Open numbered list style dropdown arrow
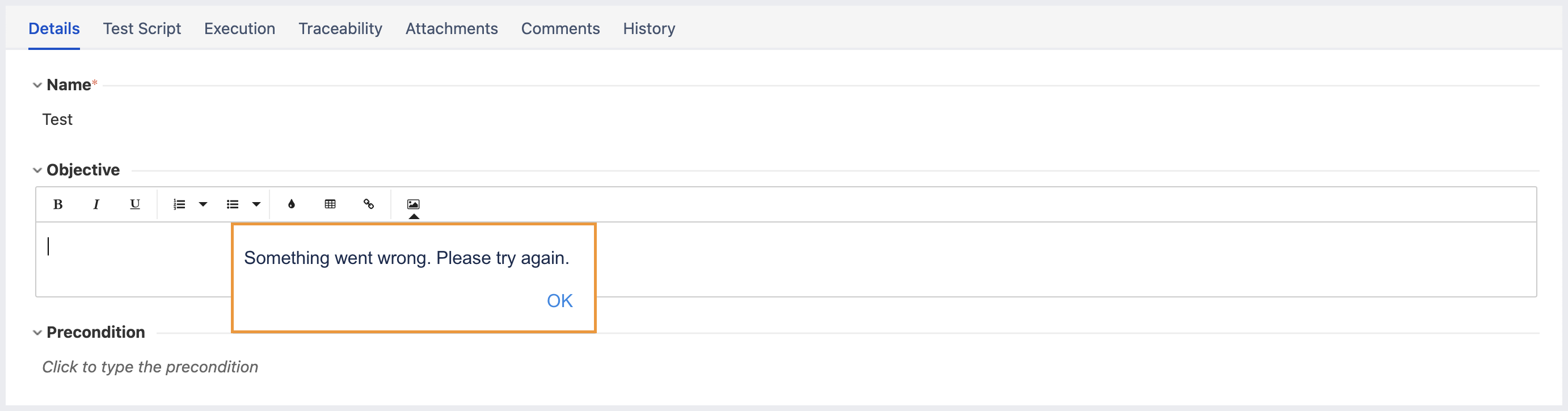Image resolution: width=1568 pixels, height=411 pixels. coord(203,204)
